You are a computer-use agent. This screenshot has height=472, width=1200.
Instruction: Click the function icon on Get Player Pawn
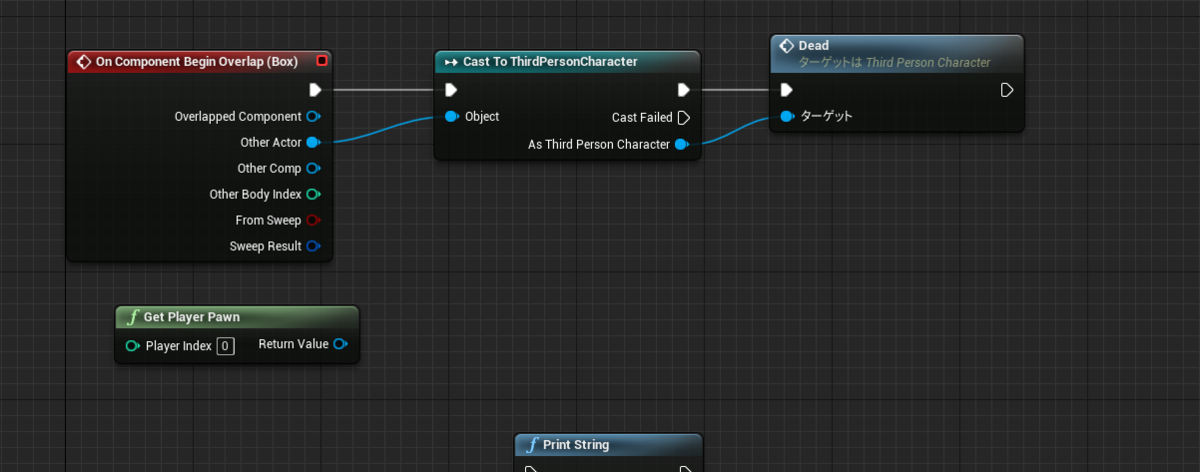(x=133, y=317)
